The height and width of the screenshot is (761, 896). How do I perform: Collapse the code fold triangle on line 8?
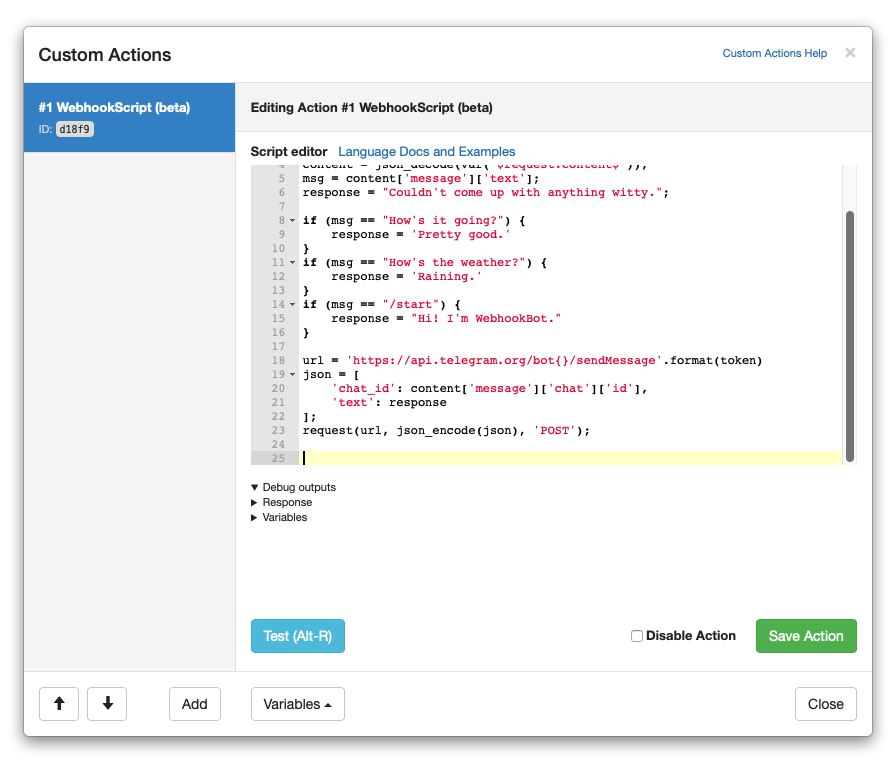290,220
